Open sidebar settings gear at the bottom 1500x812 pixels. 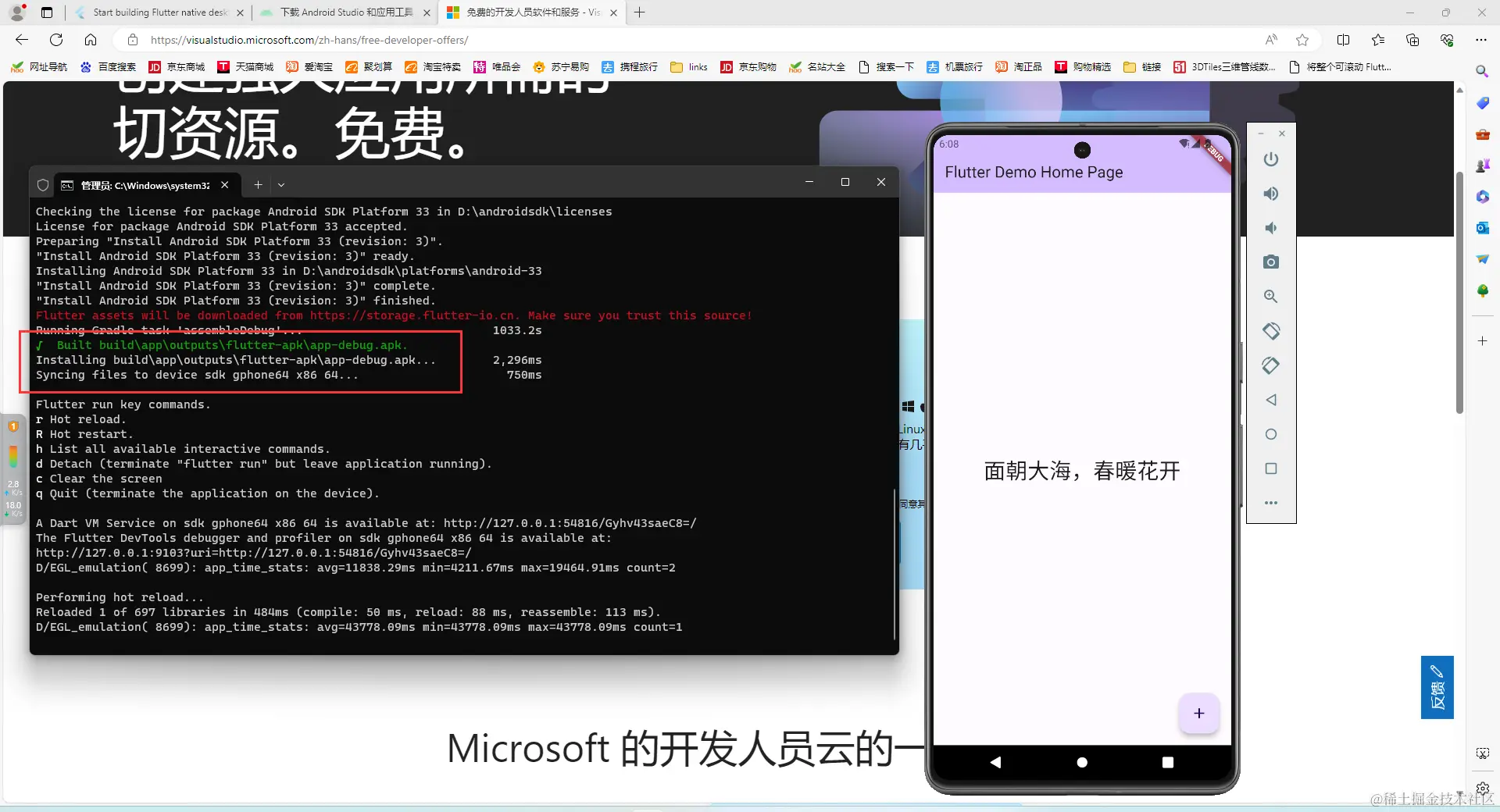coord(1482,789)
